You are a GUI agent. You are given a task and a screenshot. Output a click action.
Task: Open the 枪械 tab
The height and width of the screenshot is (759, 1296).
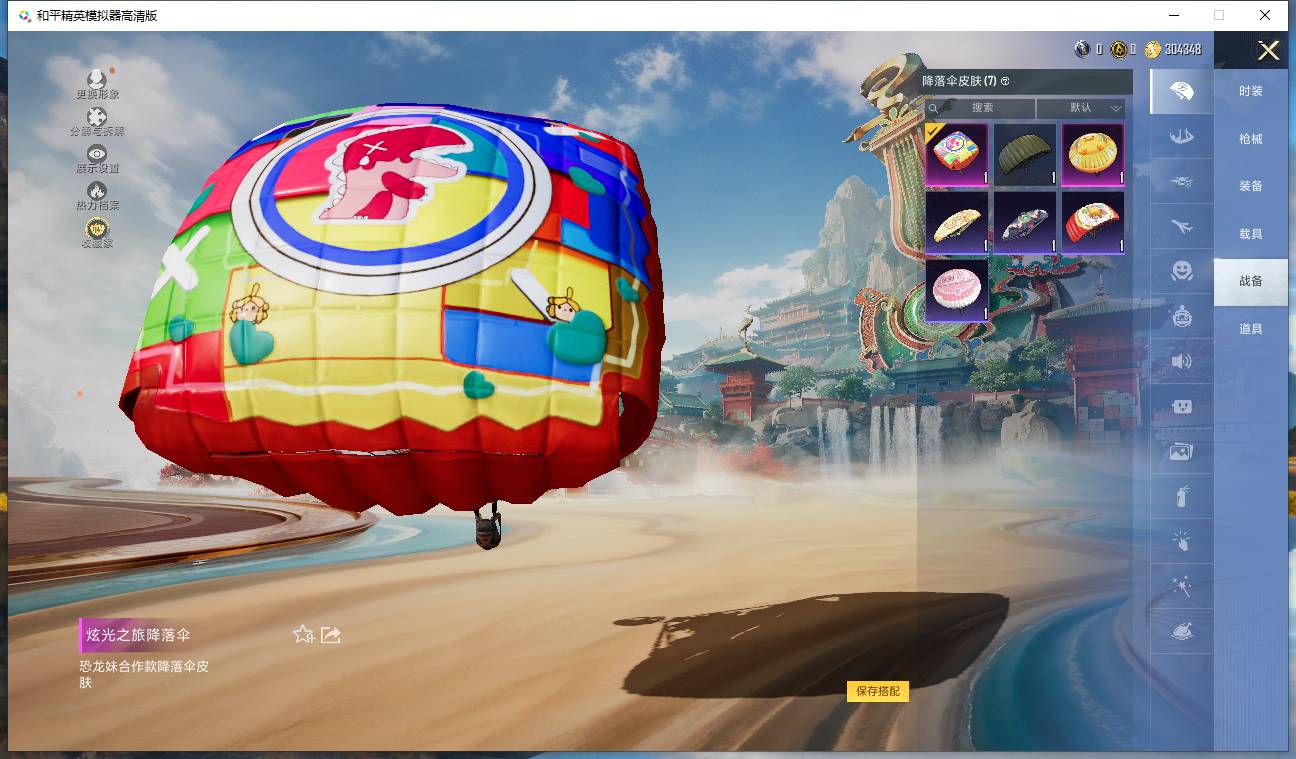click(1250, 139)
